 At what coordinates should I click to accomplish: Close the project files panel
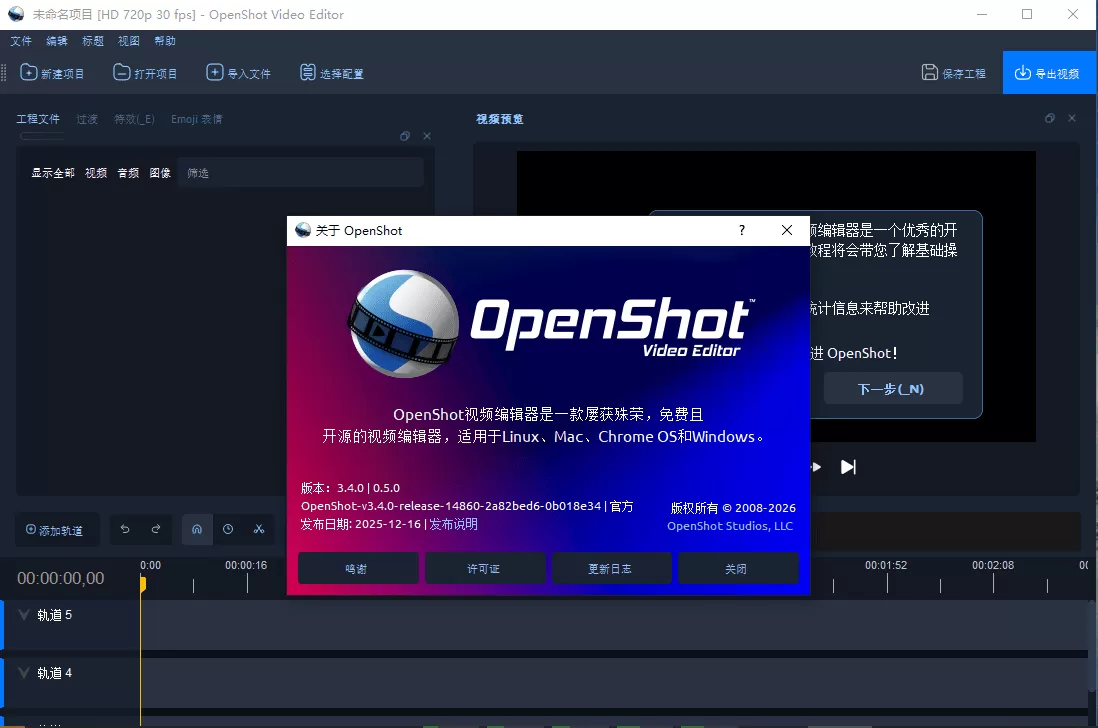click(427, 136)
